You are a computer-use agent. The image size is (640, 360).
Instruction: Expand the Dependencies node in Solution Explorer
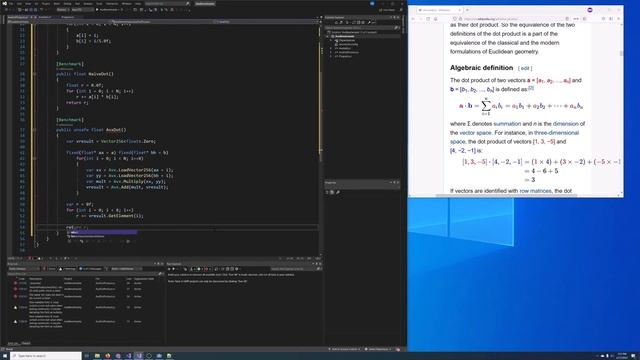pos(331,40)
